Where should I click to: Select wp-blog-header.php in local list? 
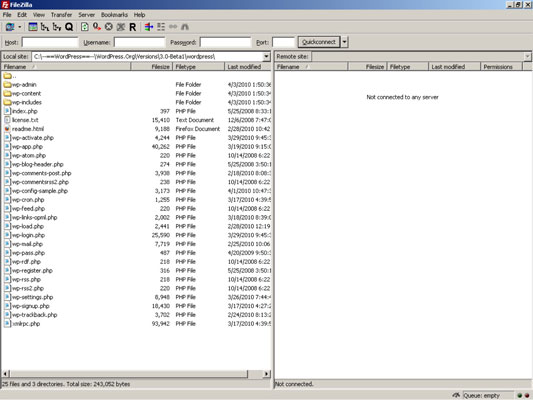38,164
